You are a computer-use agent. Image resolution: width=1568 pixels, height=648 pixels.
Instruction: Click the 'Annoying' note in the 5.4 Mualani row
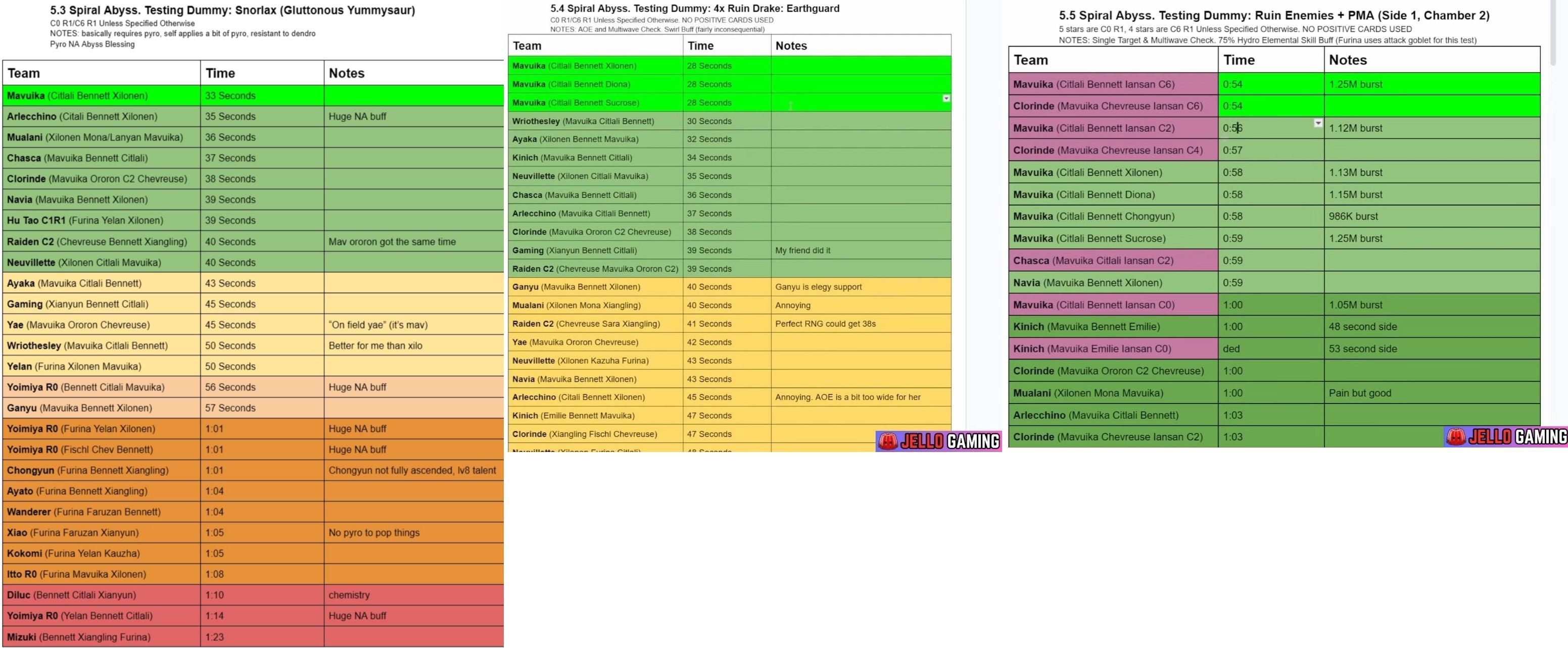[792, 306]
